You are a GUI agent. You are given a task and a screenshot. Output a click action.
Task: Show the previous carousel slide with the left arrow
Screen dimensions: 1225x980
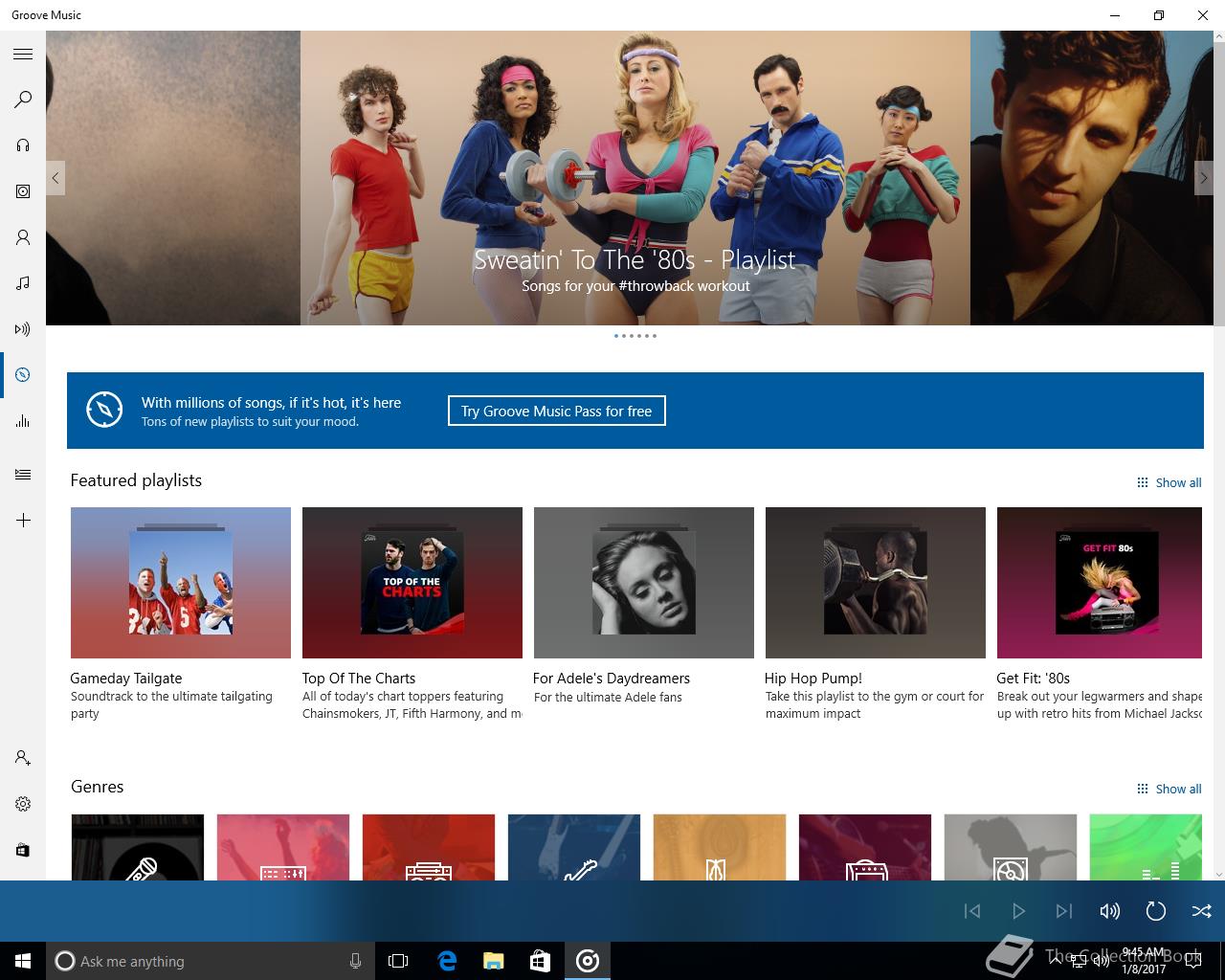(x=56, y=178)
